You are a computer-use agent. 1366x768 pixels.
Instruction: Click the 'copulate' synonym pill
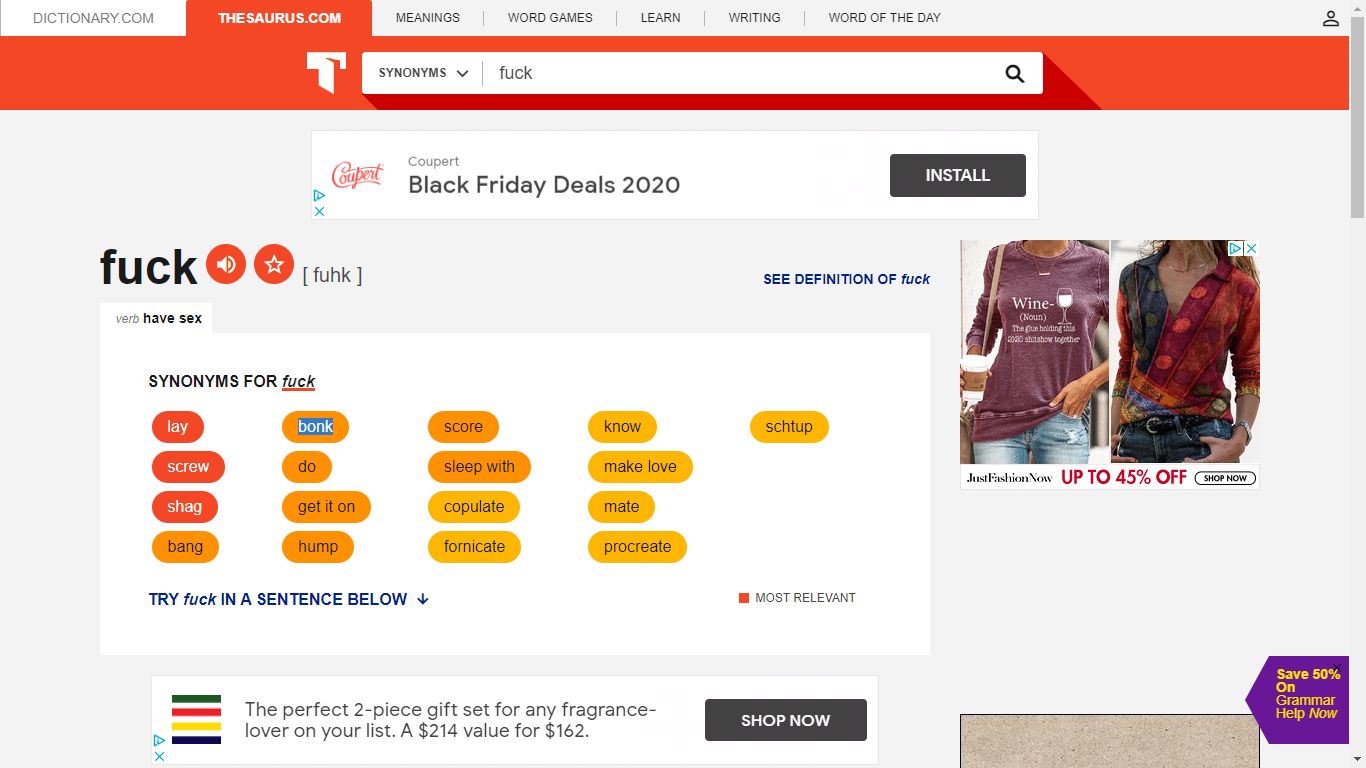(474, 507)
